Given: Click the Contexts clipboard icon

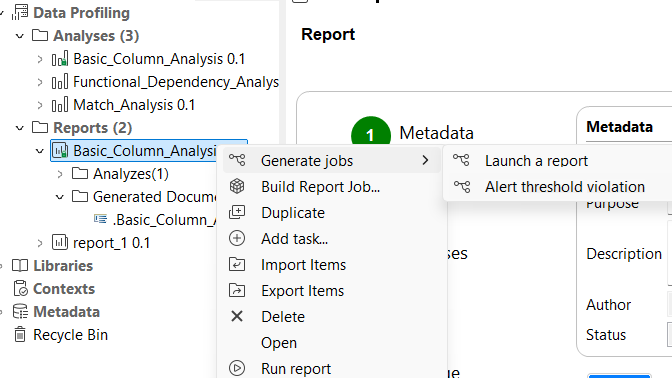Looking at the screenshot, I should click(20, 289).
